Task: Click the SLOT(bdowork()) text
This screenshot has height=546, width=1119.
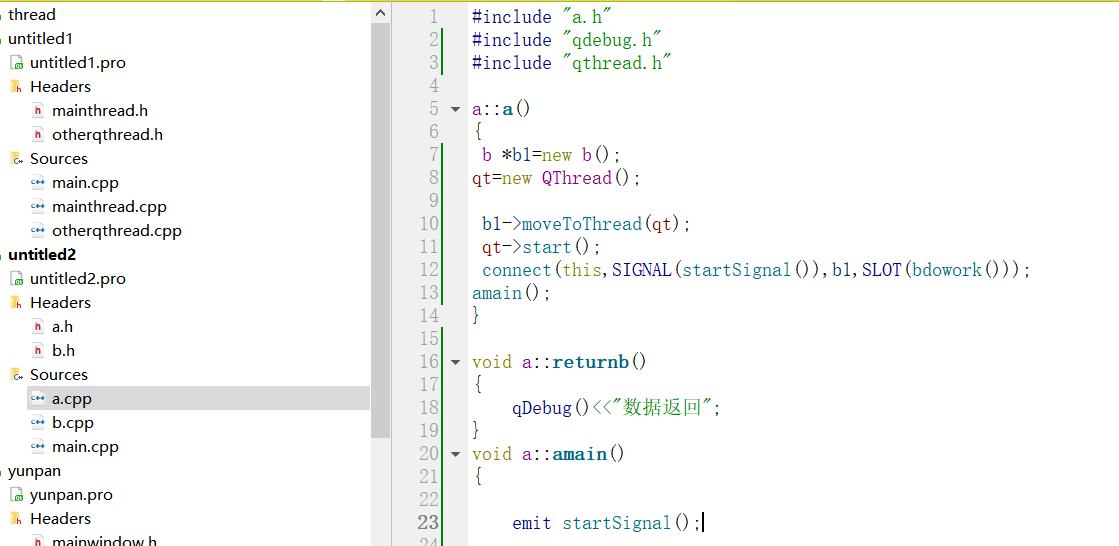Action: pyautogui.click(x=939, y=271)
